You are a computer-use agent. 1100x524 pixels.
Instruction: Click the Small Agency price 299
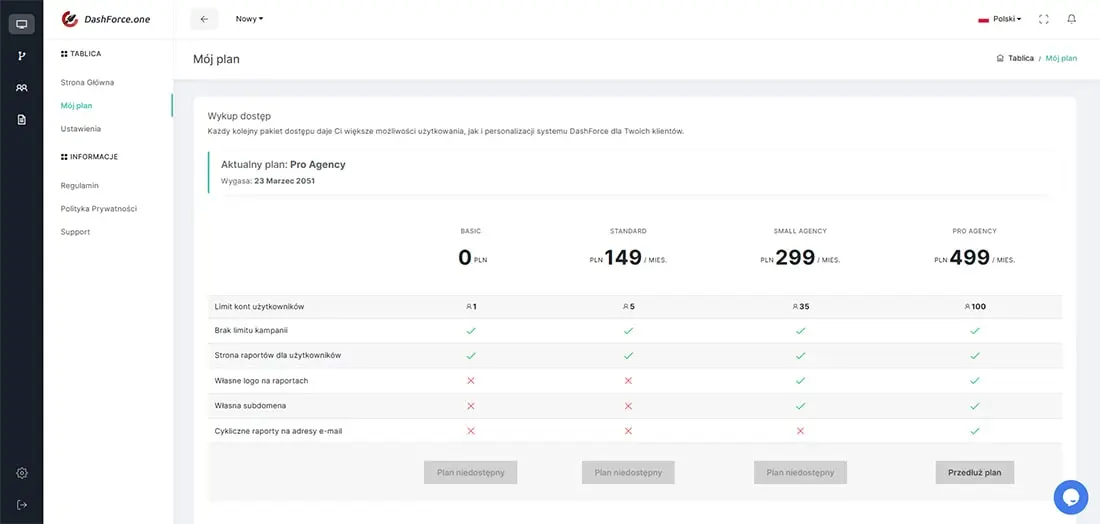795,257
